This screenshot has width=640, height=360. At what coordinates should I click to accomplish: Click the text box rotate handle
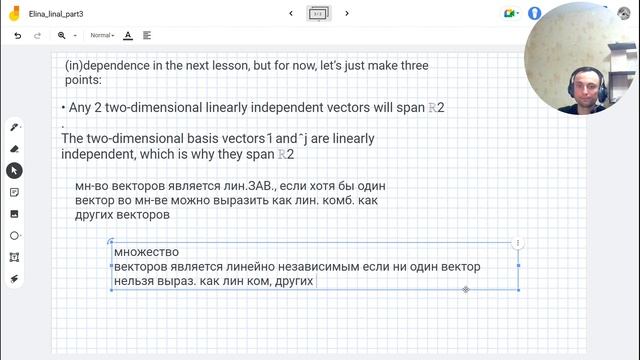click(x=111, y=241)
